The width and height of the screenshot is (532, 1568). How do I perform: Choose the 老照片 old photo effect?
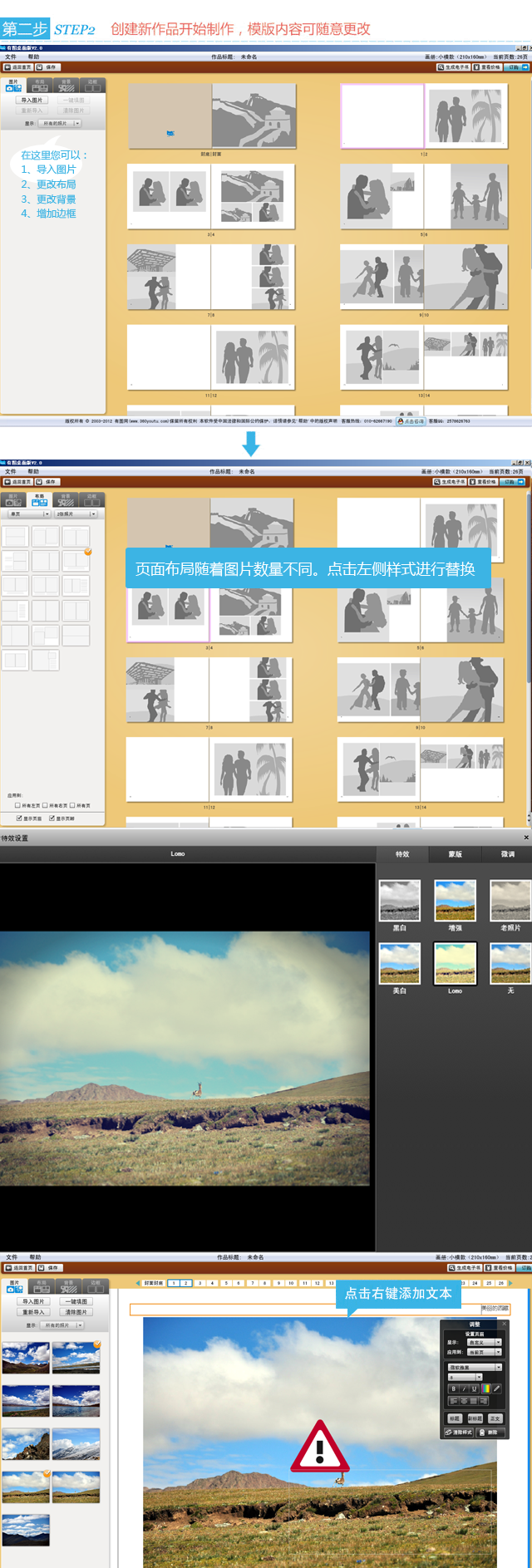pyautogui.click(x=510, y=900)
